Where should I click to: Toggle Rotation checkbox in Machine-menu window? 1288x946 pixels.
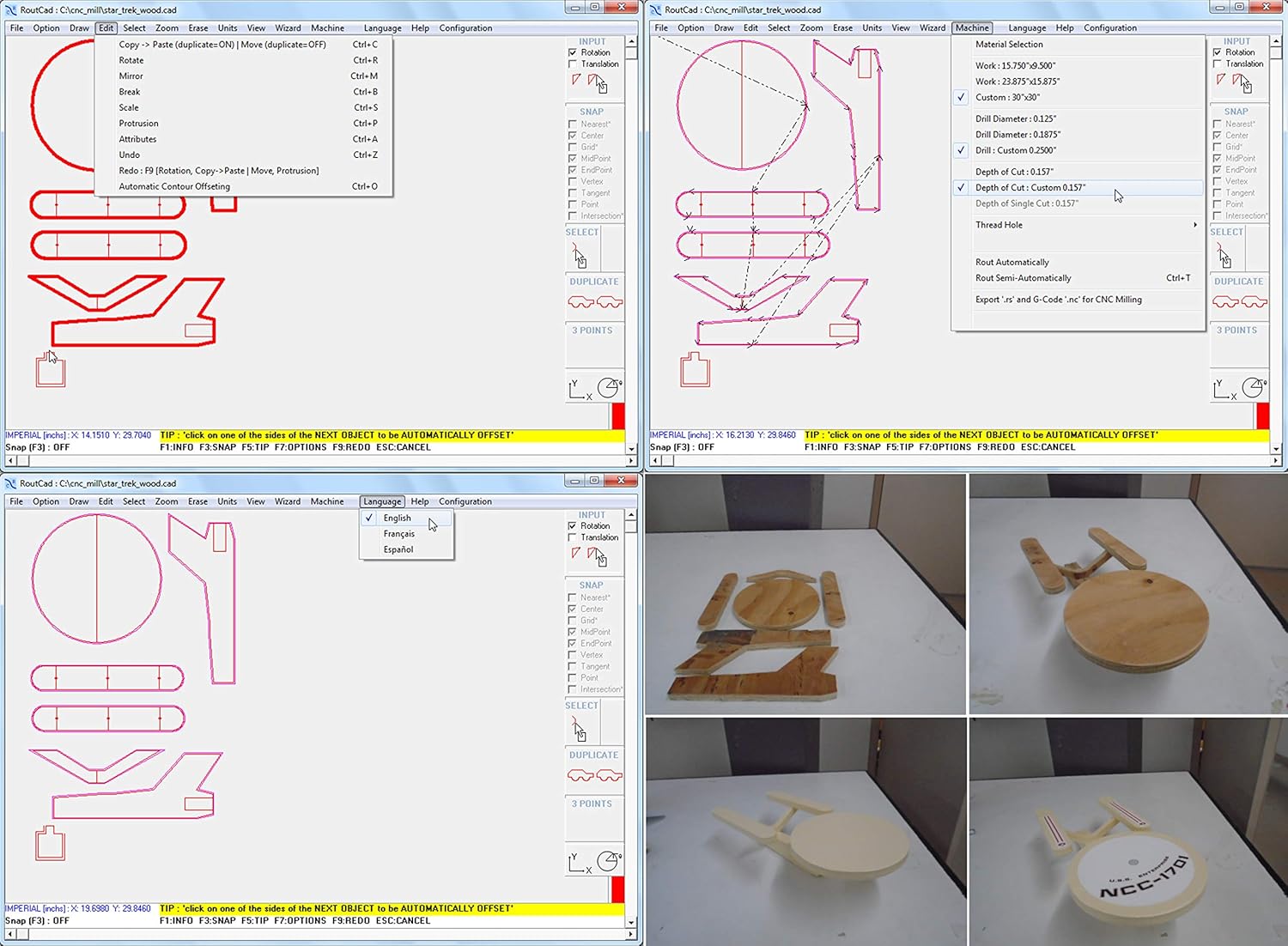pyautogui.click(x=1218, y=52)
